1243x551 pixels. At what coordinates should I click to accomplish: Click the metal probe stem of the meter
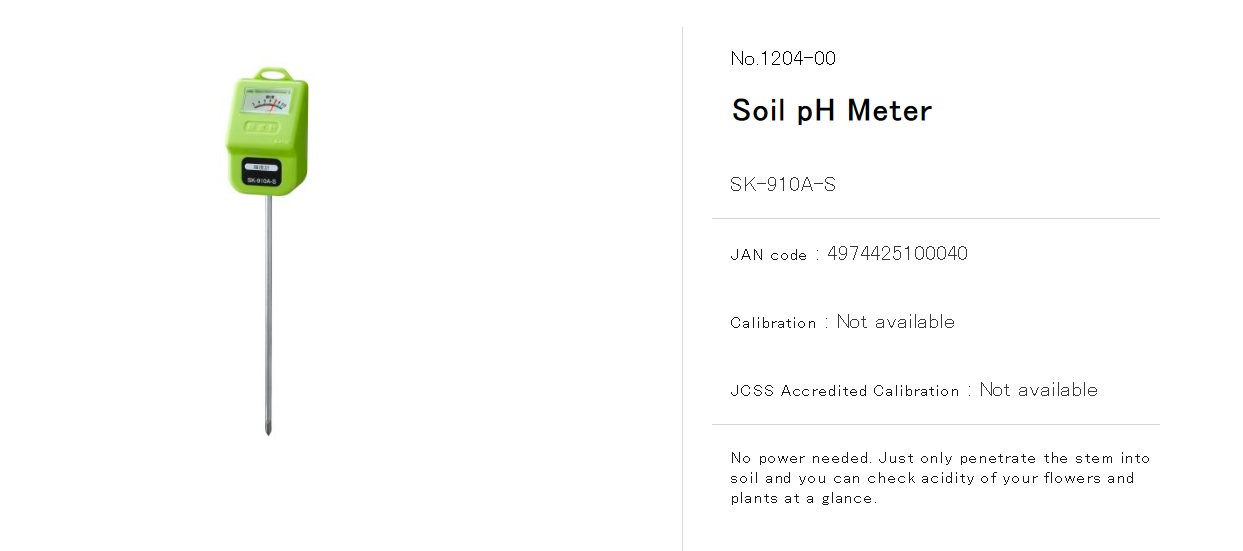(x=267, y=313)
